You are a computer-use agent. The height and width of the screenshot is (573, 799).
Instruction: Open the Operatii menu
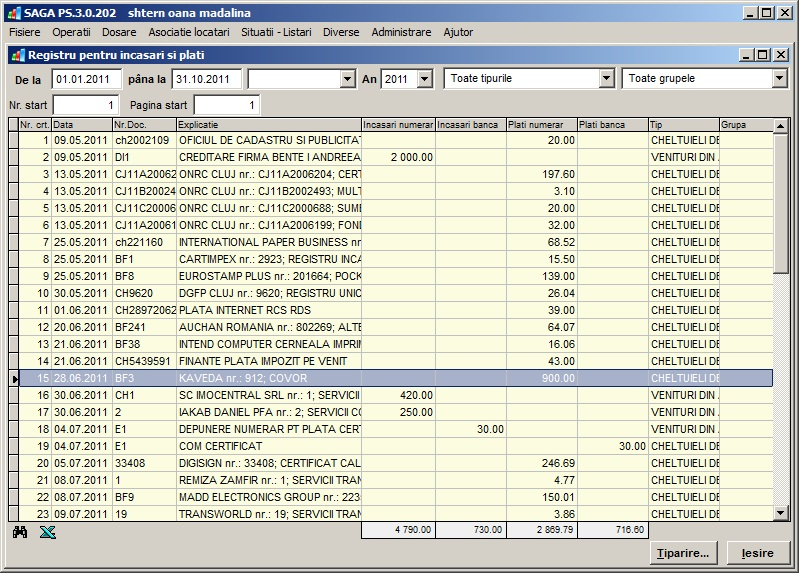[71, 32]
